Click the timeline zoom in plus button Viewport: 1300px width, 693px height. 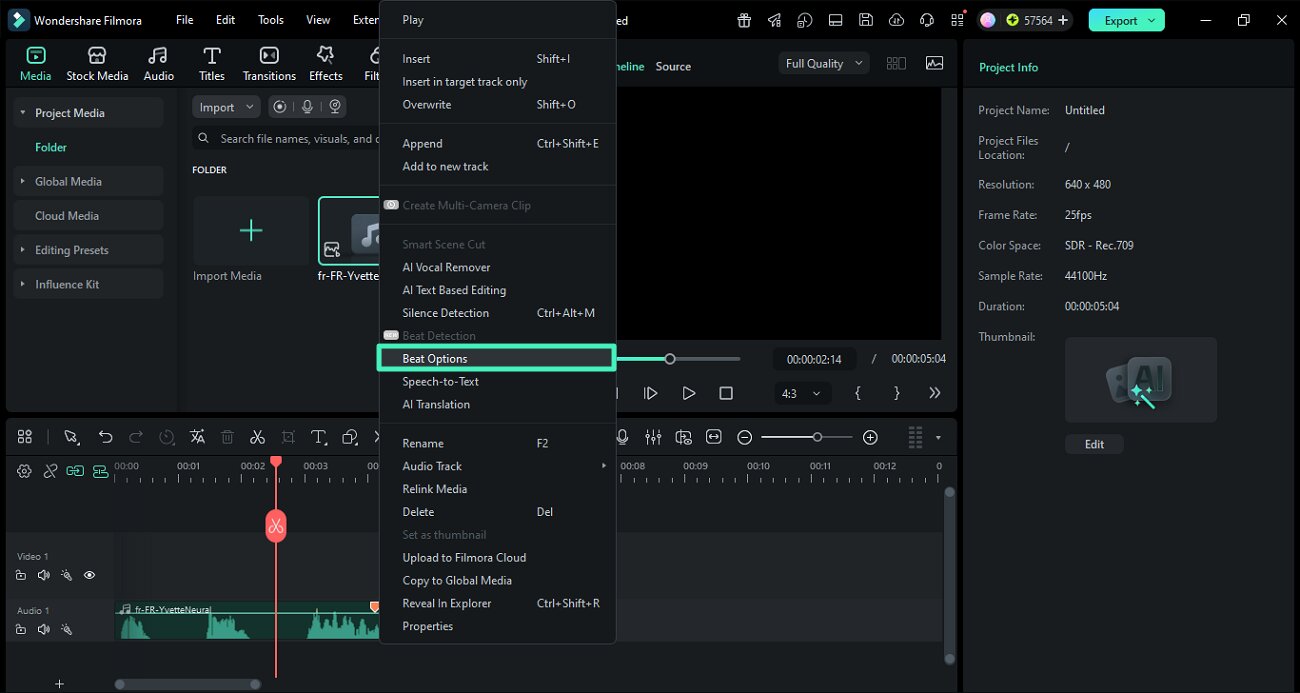click(870, 437)
